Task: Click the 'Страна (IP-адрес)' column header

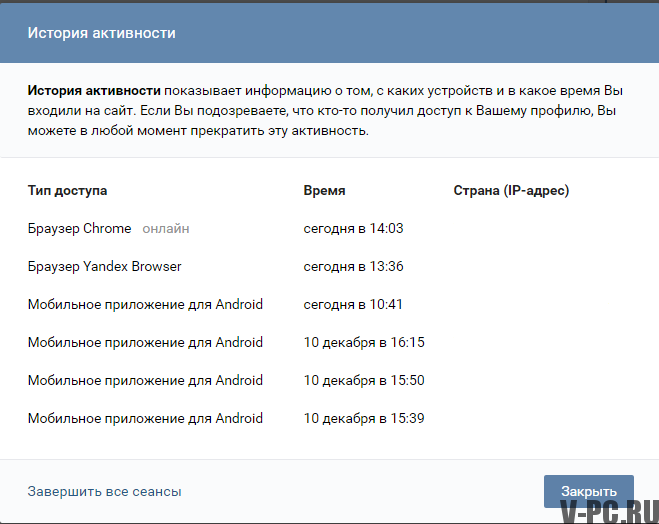Action: tap(518, 190)
